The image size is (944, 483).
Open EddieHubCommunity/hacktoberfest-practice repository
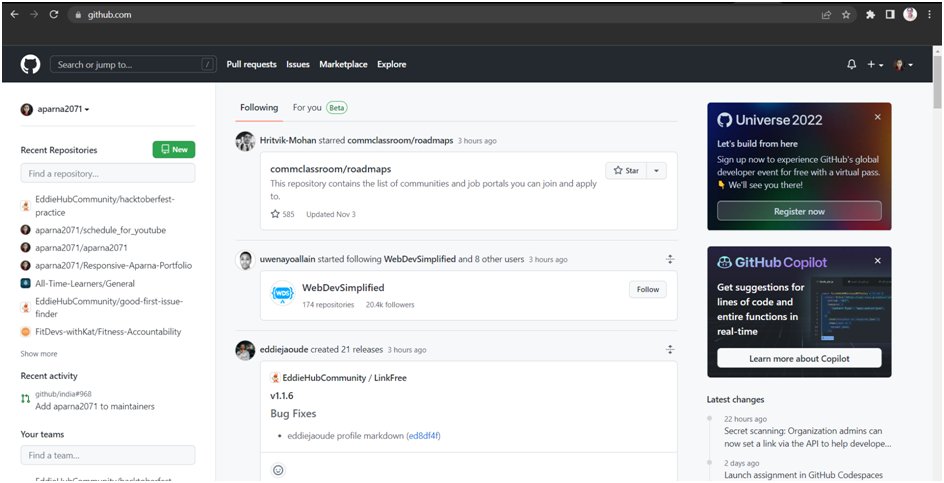point(105,206)
